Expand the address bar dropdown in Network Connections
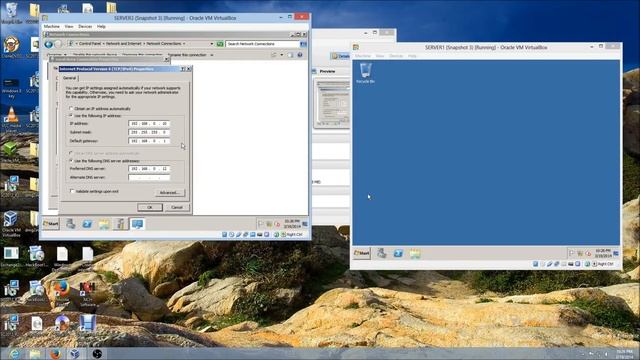 click(211, 44)
